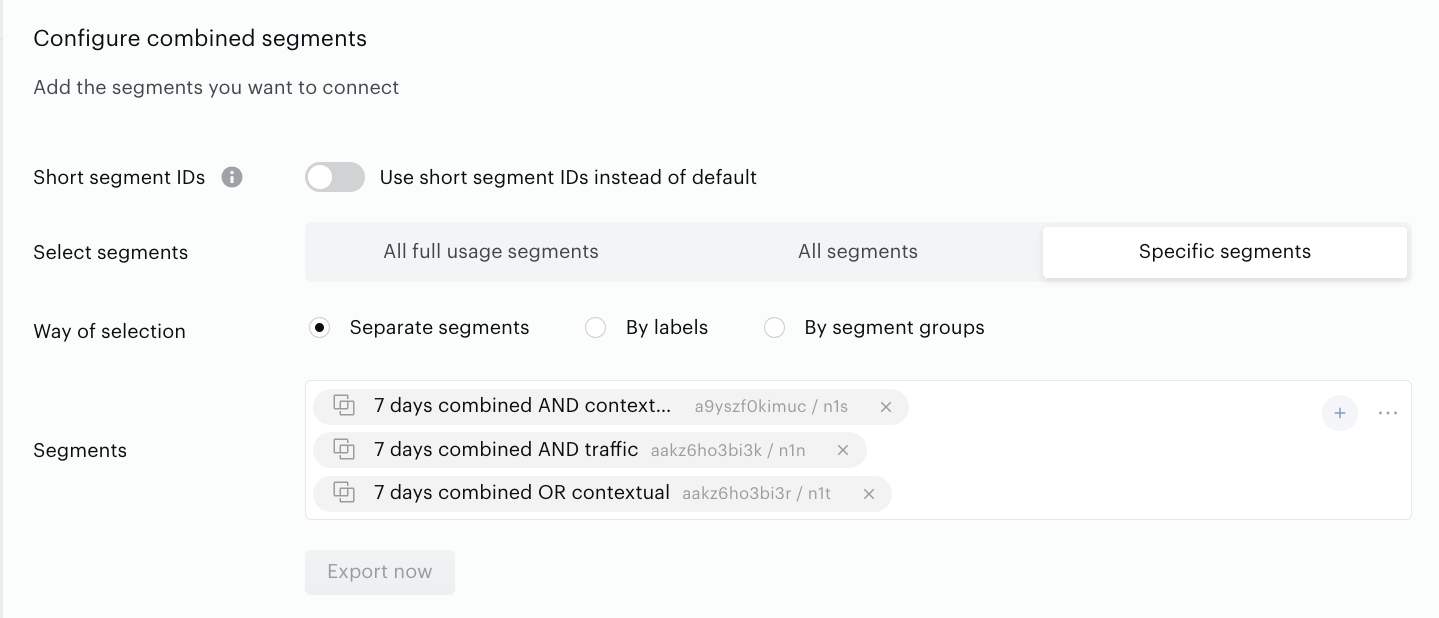Click the 7 days combined AND traffic name
Image resolution: width=1439 pixels, height=618 pixels.
(506, 450)
